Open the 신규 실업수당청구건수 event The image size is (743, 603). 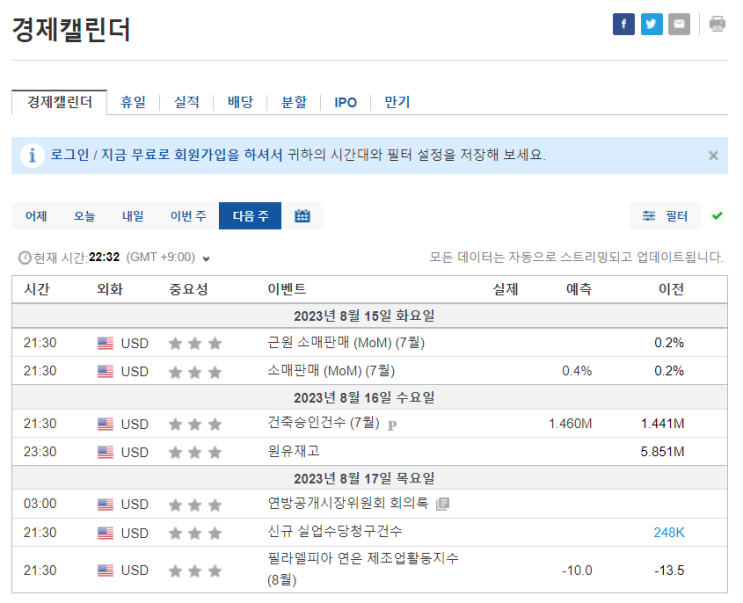click(x=335, y=531)
